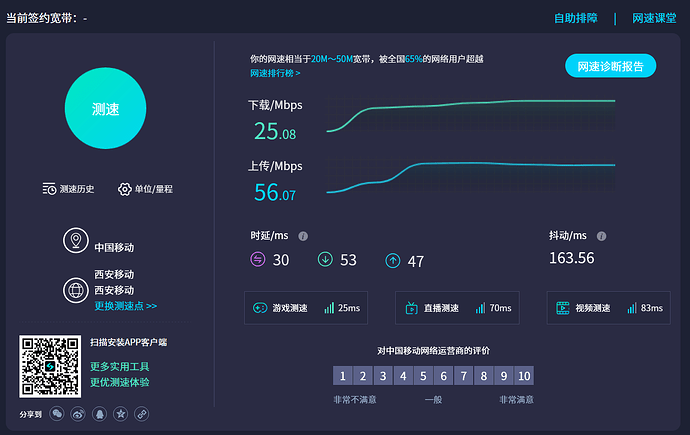Image resolution: width=690 pixels, height=435 pixels.
Task: Open 网速课堂 link at top
Action: point(654,18)
